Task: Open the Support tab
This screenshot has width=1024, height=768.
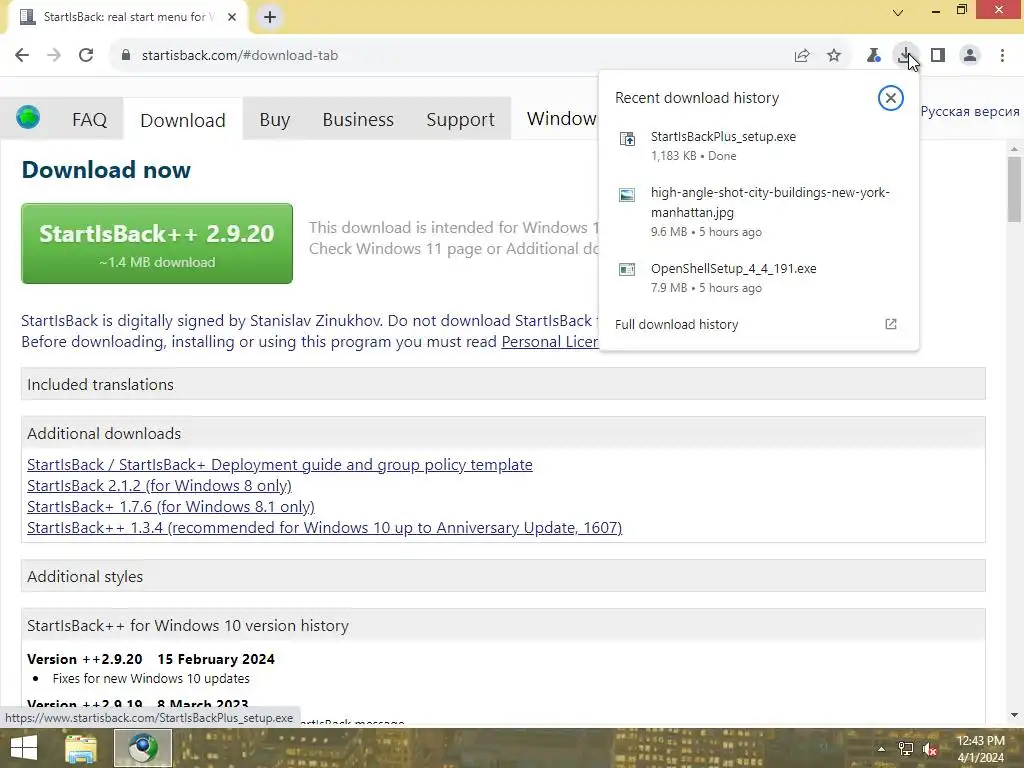Action: pos(460,120)
